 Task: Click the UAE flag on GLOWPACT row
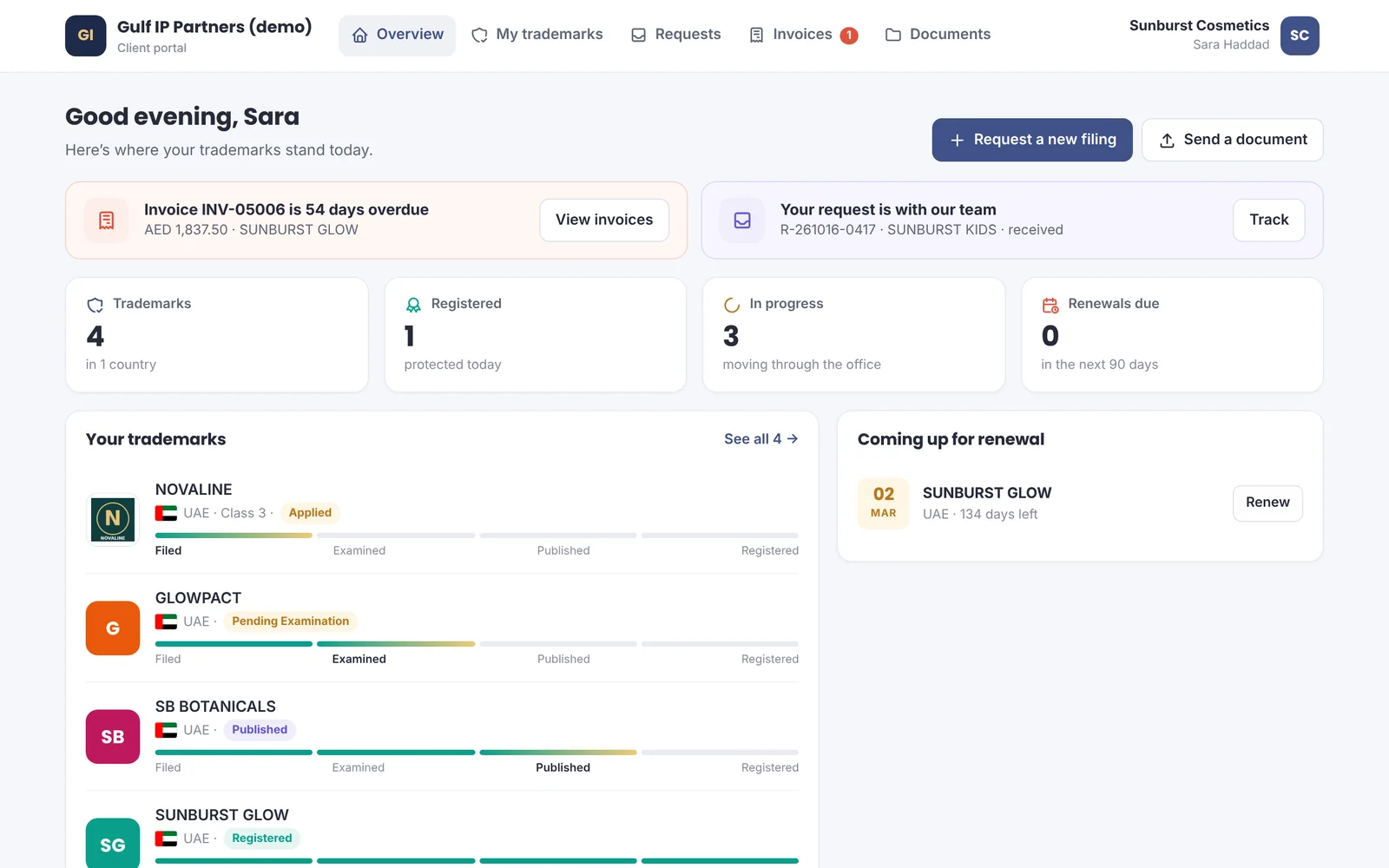coord(166,621)
